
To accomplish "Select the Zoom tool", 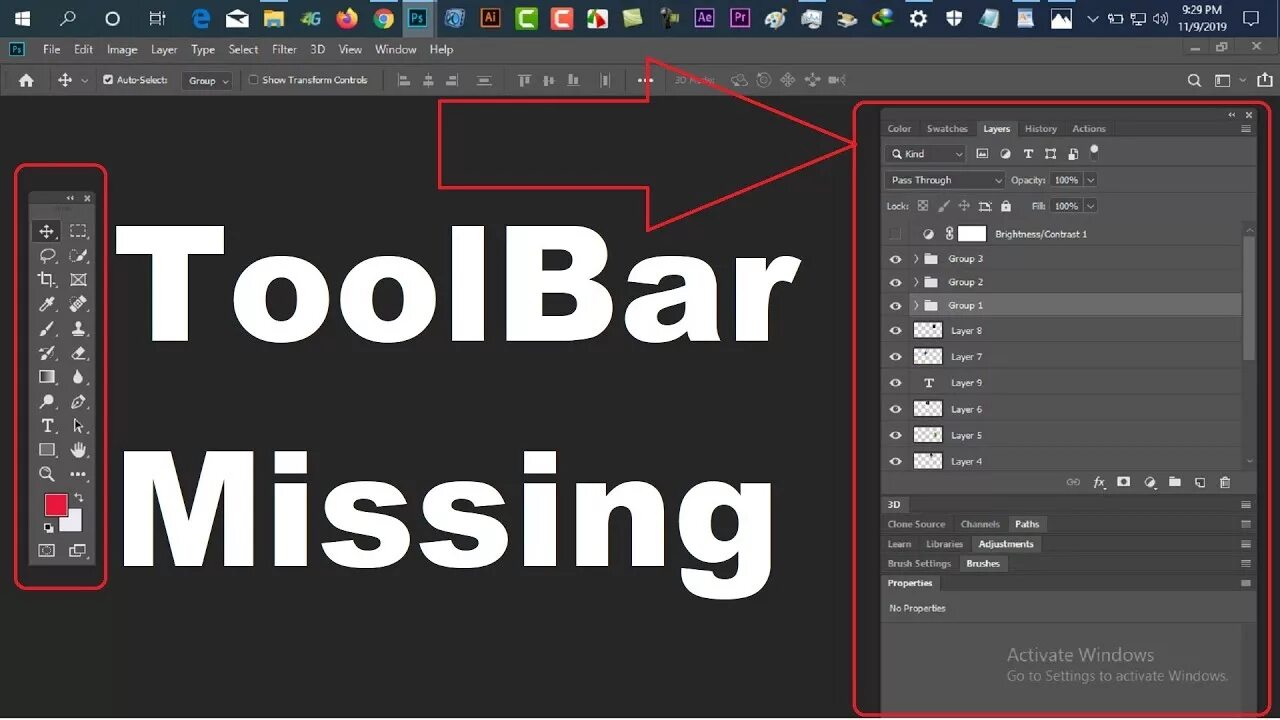I will tap(46, 473).
